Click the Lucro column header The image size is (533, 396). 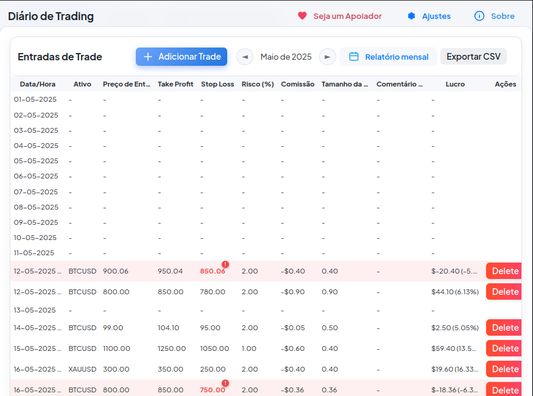[455, 84]
